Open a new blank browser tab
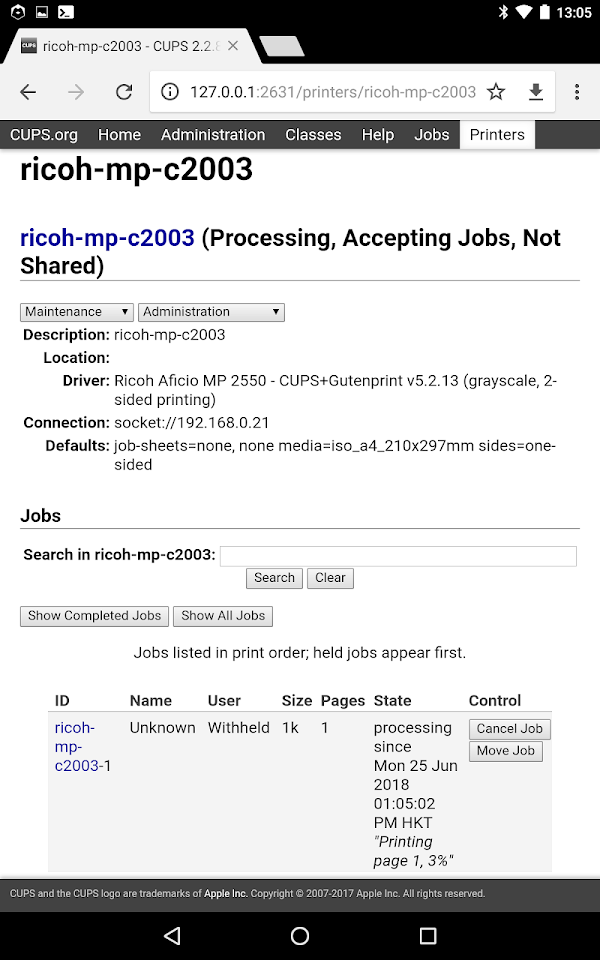 pyautogui.click(x=282, y=47)
